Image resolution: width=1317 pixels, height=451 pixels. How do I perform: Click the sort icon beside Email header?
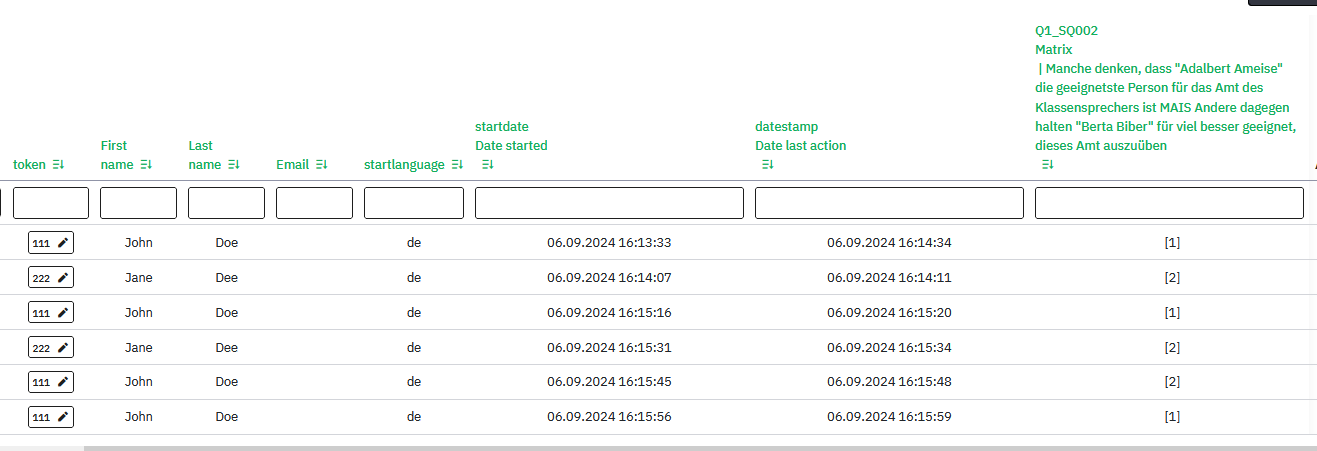click(322, 165)
